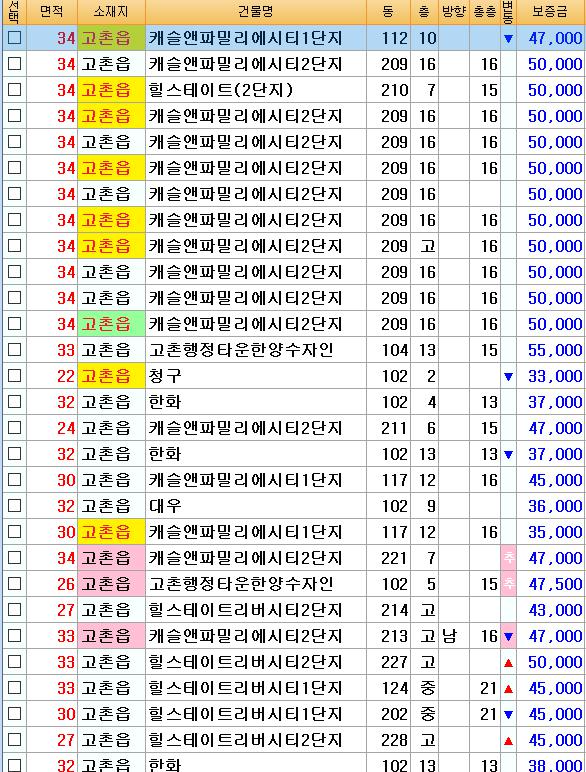586x772 pixels.
Task: Click the down arrow in the 한화 37,000 13층 row
Action: click(x=508, y=454)
